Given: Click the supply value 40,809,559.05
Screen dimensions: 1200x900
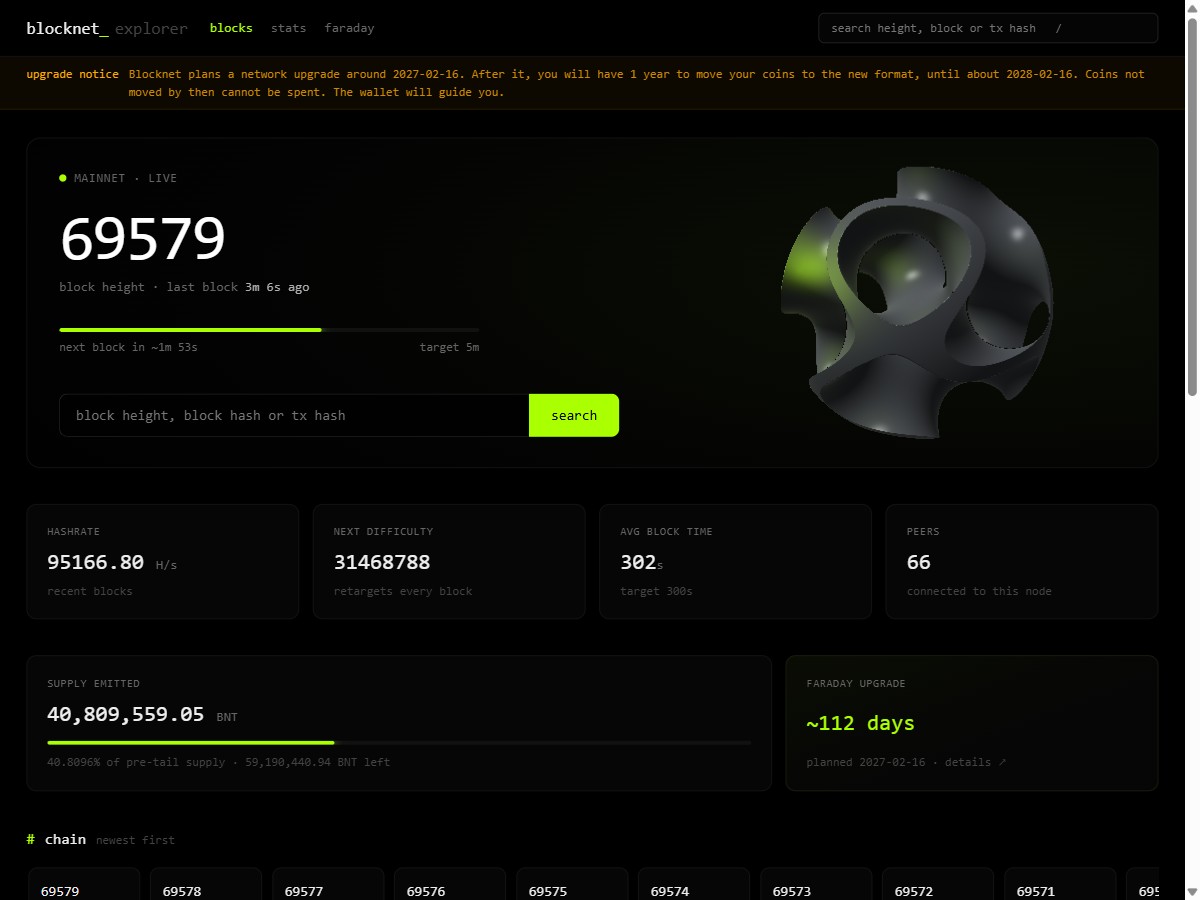Looking at the screenshot, I should 126,714.
